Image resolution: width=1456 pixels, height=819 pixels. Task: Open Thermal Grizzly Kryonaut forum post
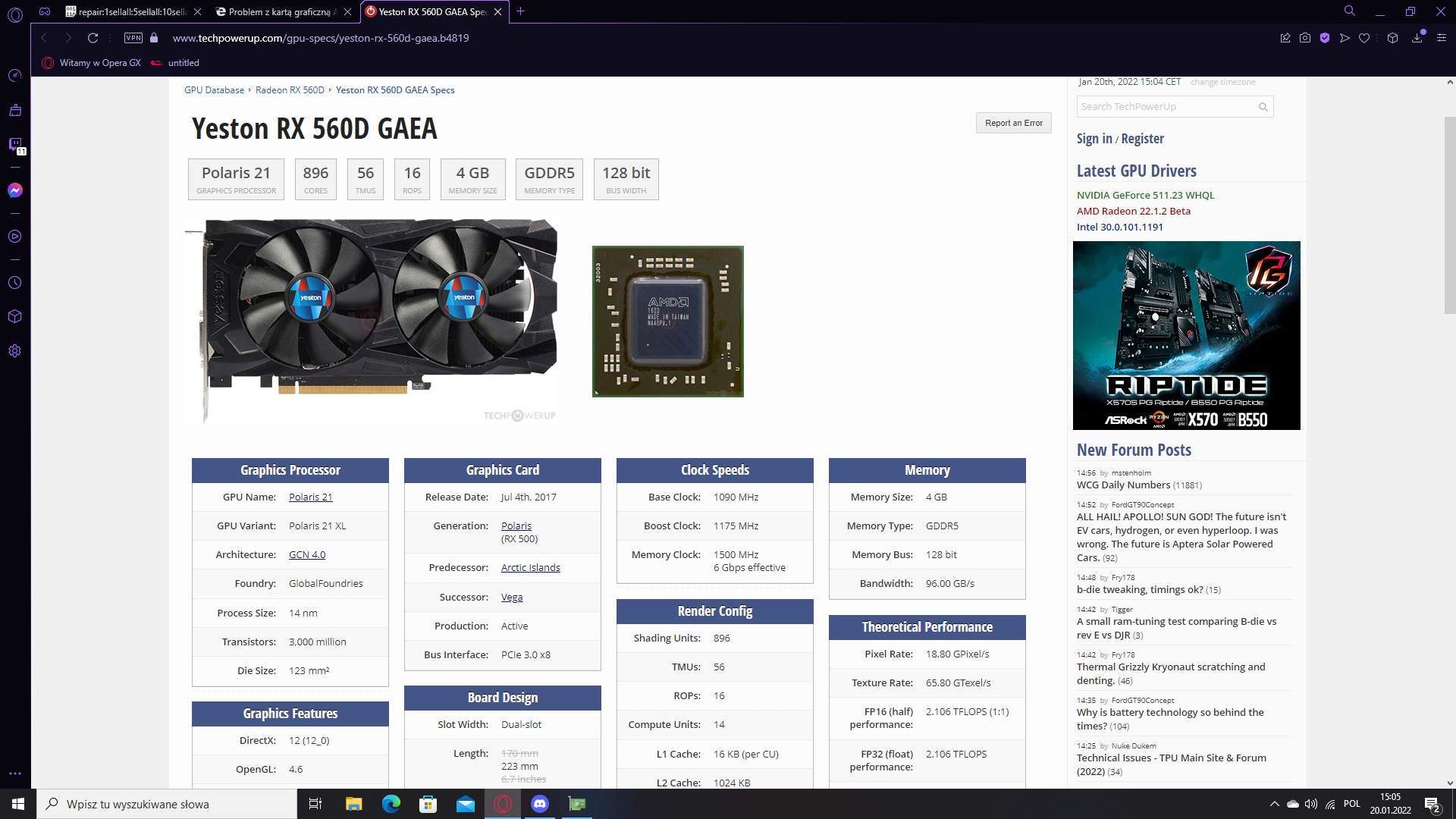coord(1171,674)
